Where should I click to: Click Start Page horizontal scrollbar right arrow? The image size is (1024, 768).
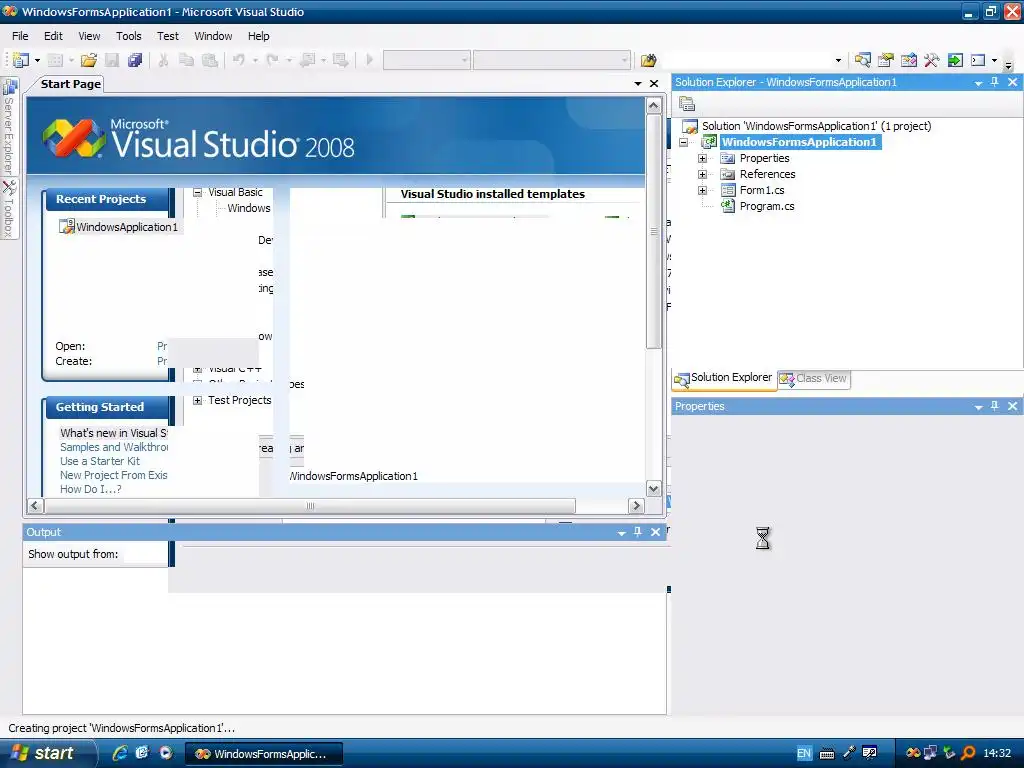636,505
